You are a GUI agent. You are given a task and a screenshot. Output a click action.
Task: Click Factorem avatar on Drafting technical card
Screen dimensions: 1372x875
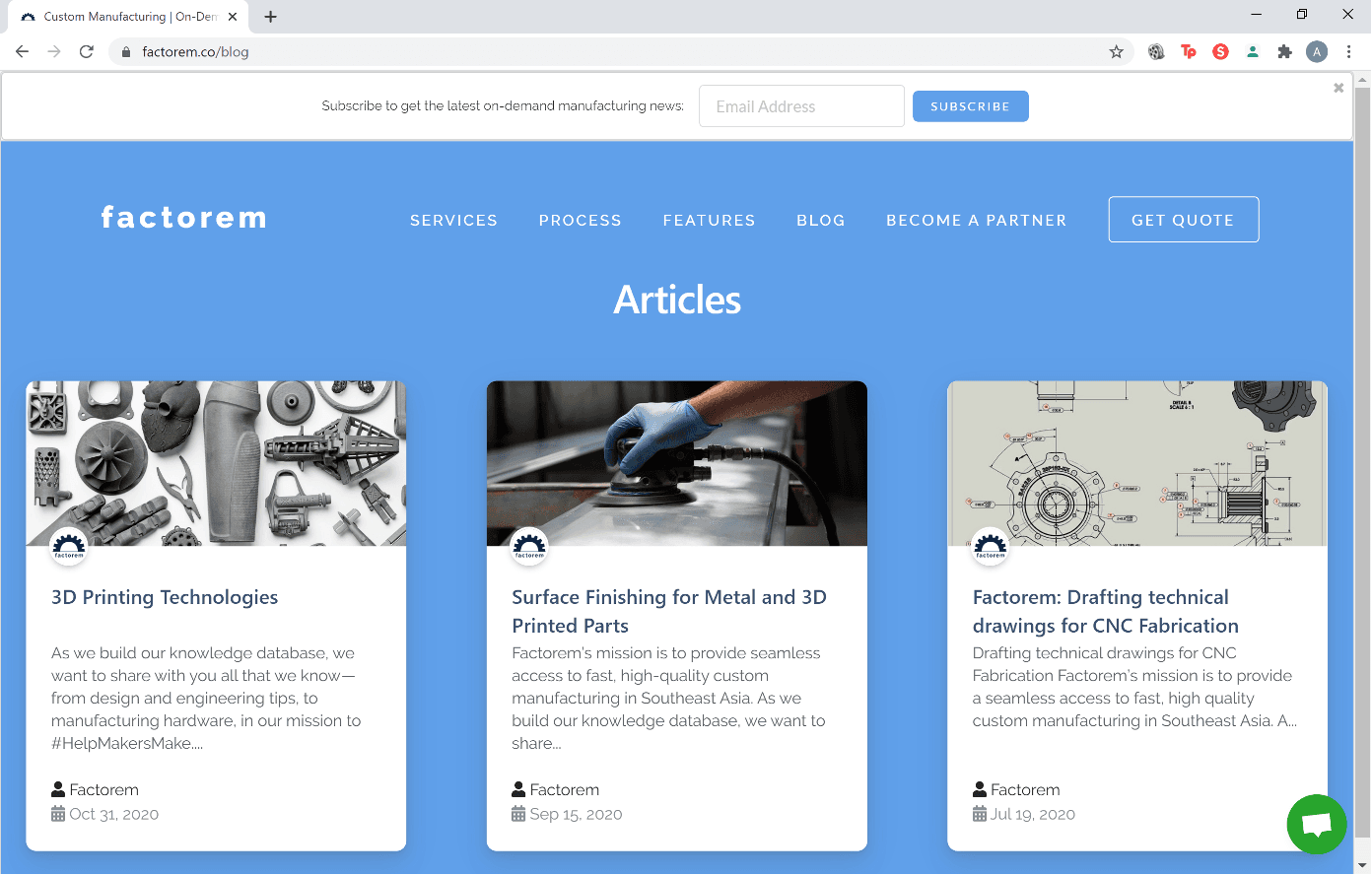tap(991, 547)
